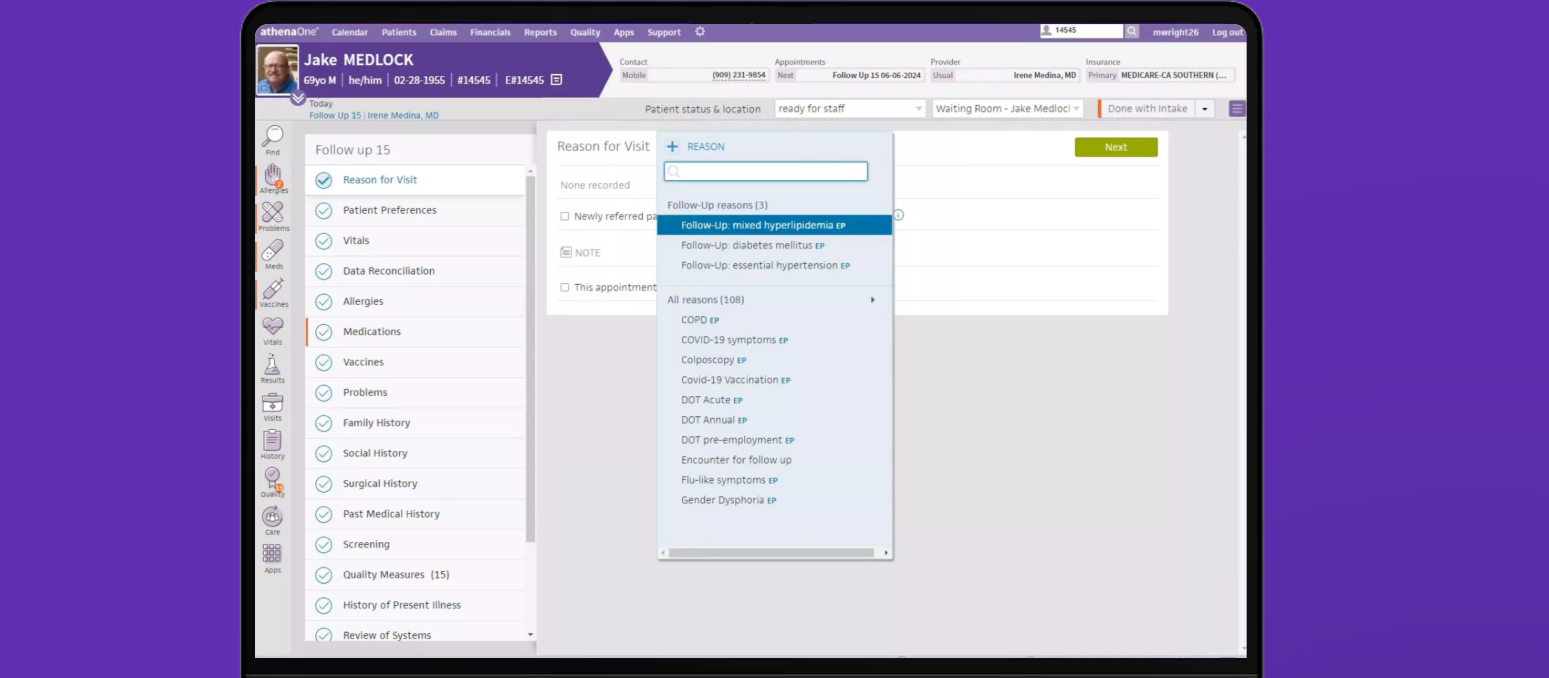Open the Financials menu
Viewport: 1549px width, 678px height.
pos(490,32)
